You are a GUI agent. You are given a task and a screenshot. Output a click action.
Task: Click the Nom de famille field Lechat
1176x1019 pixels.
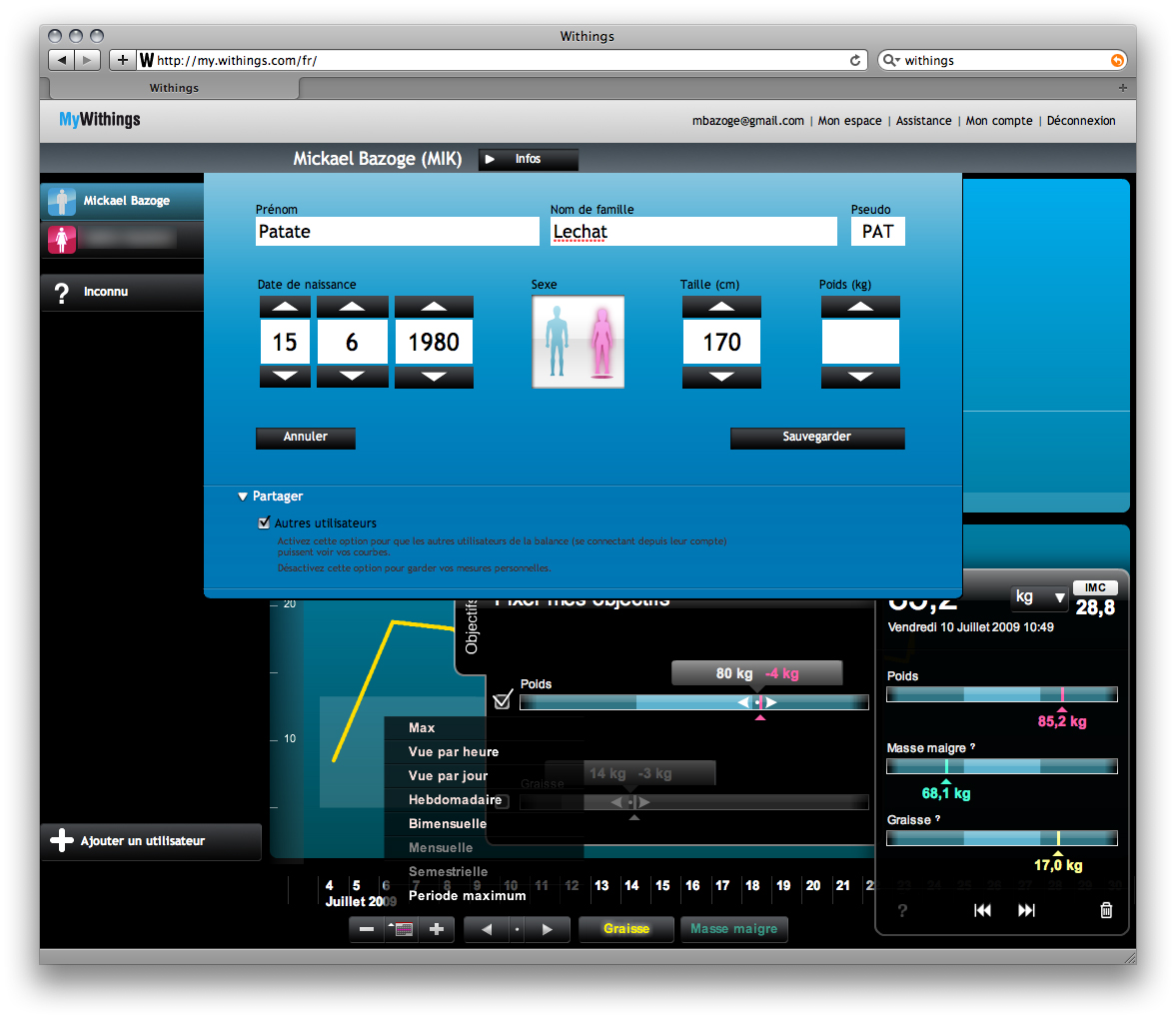[693, 232]
